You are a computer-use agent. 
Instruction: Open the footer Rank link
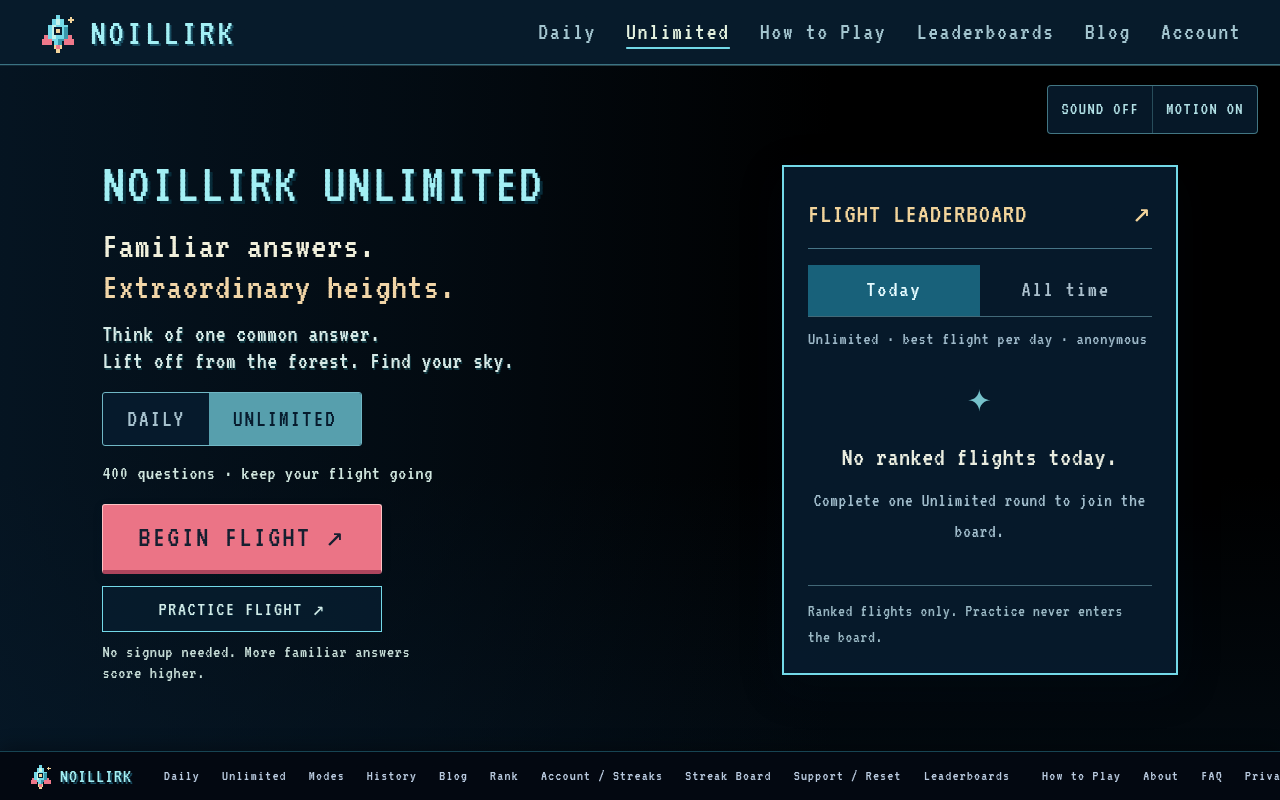click(504, 776)
